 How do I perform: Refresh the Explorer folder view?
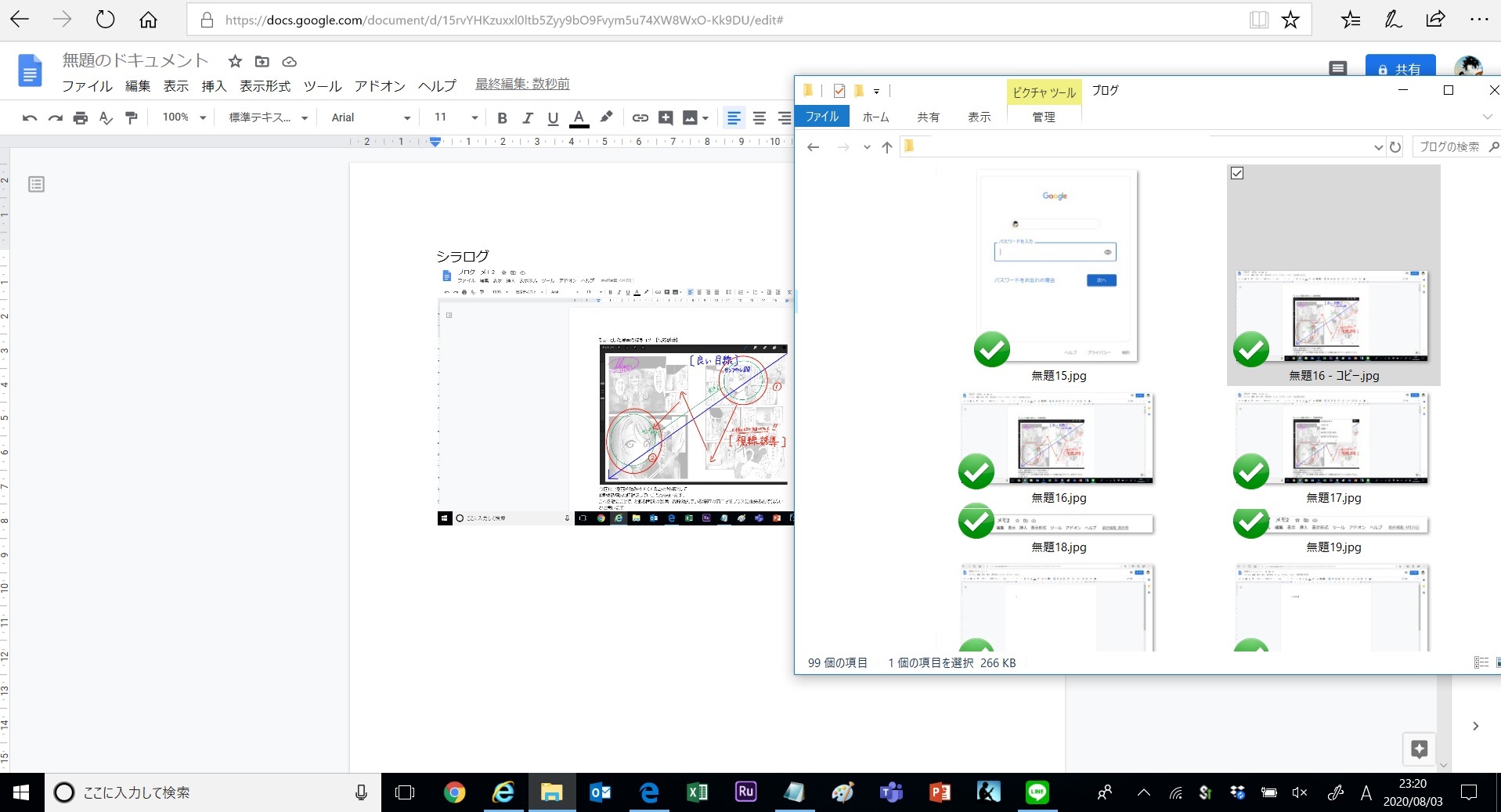point(1395,147)
